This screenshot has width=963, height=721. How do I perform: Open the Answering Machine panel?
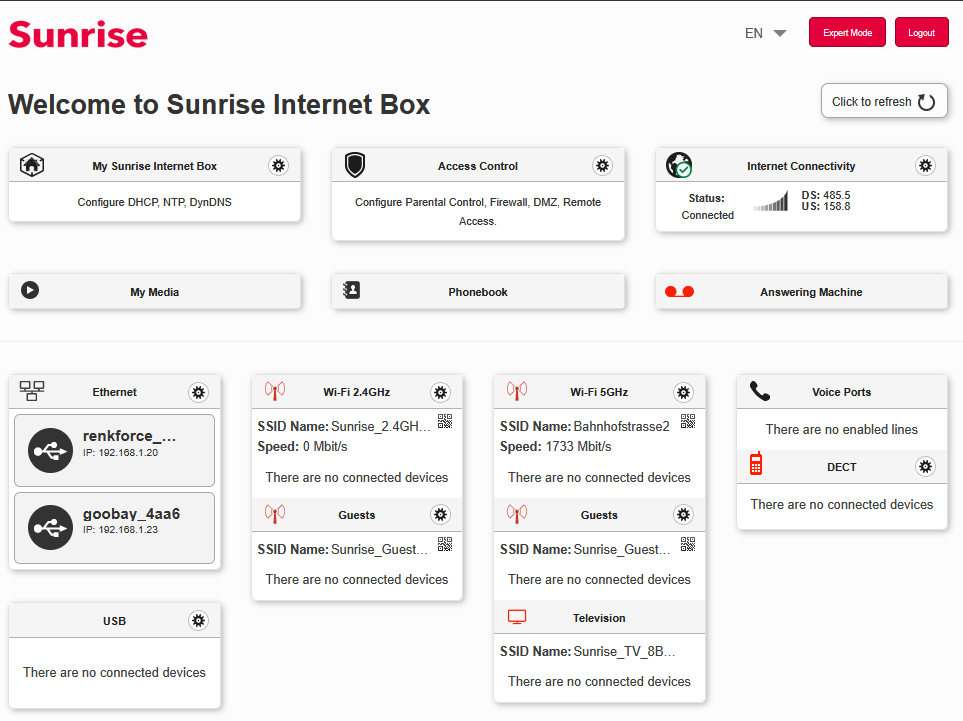tap(801, 292)
